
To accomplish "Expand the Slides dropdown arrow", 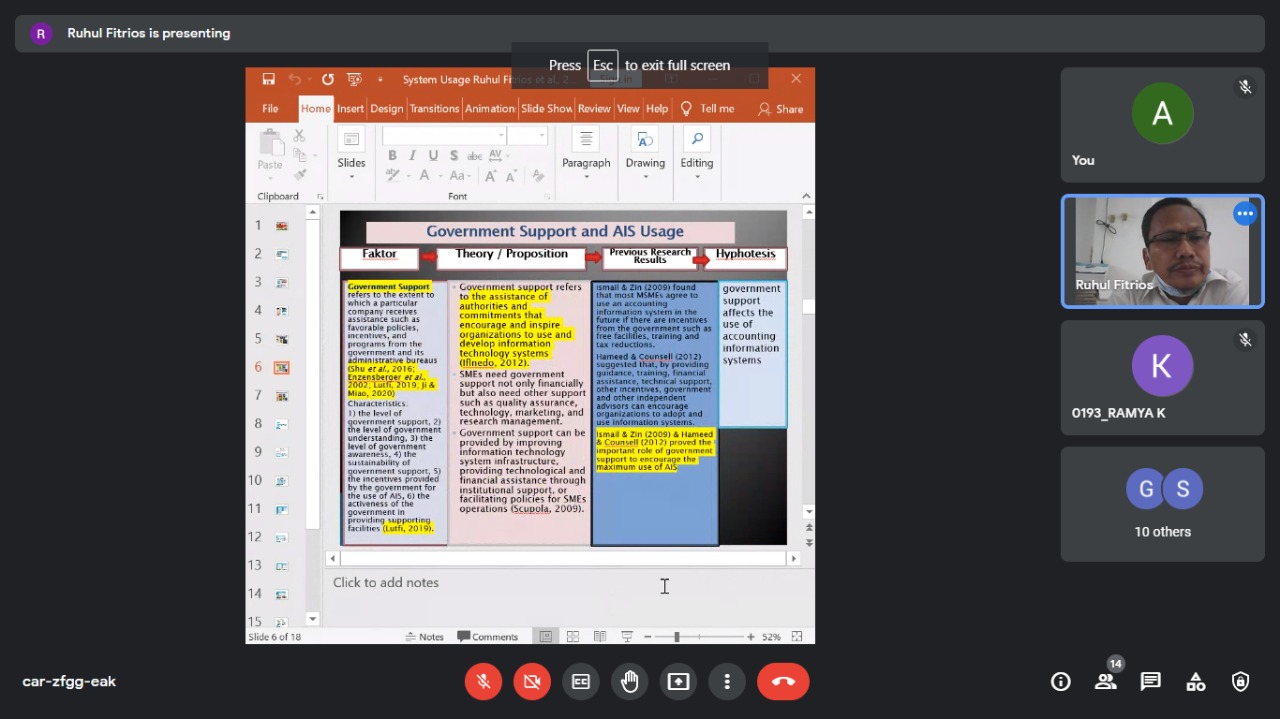I will point(351,177).
